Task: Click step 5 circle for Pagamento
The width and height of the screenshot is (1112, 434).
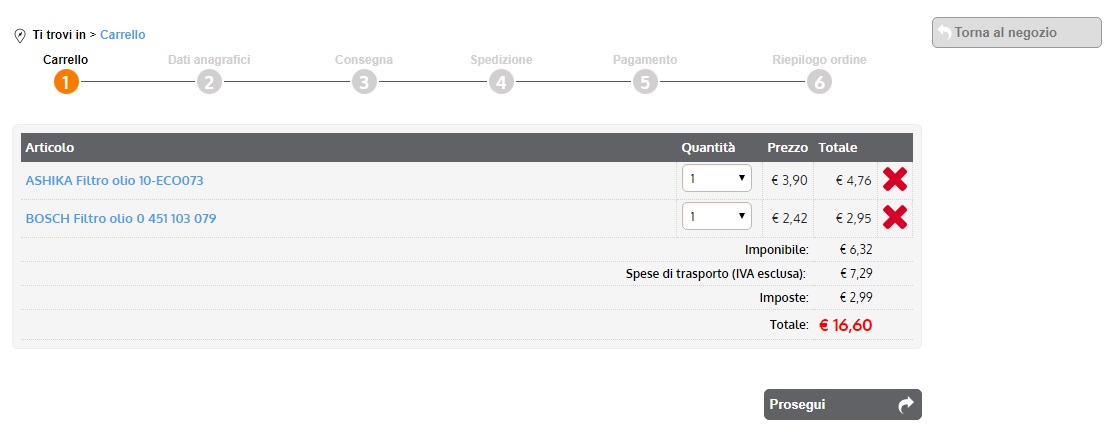Action: point(645,82)
